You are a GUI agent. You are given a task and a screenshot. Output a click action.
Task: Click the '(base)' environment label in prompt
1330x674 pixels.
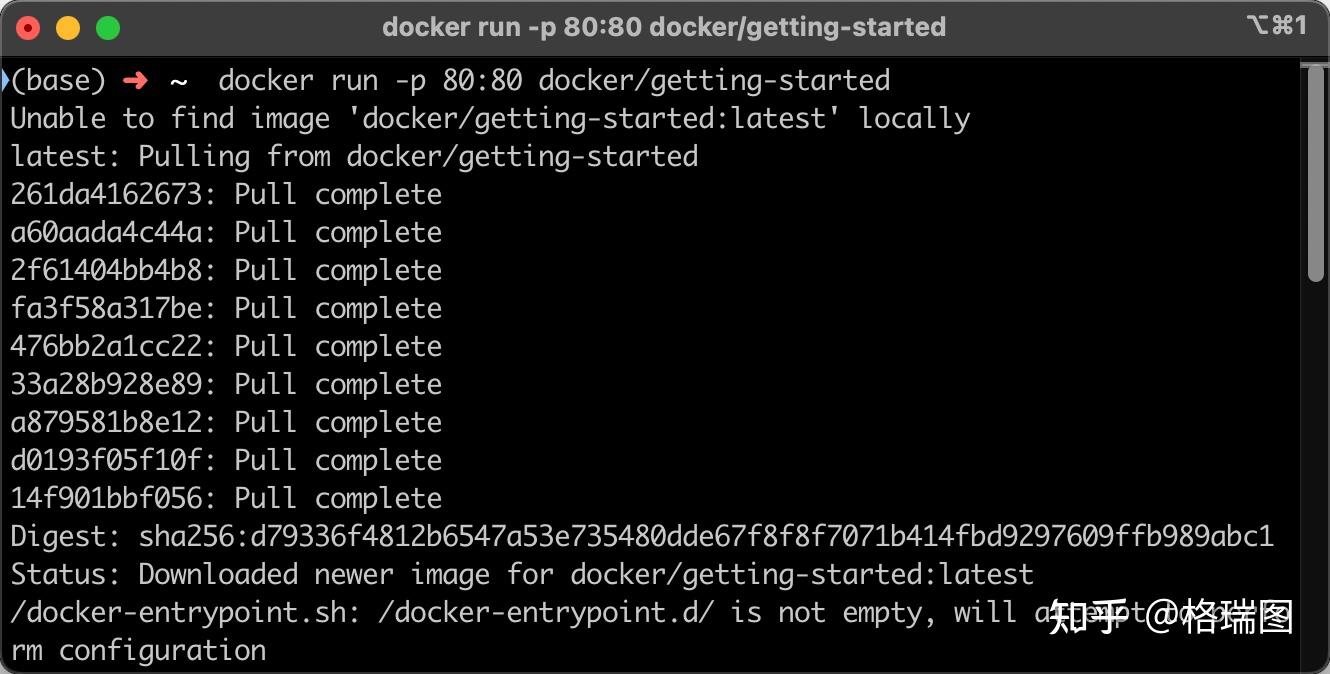point(58,81)
